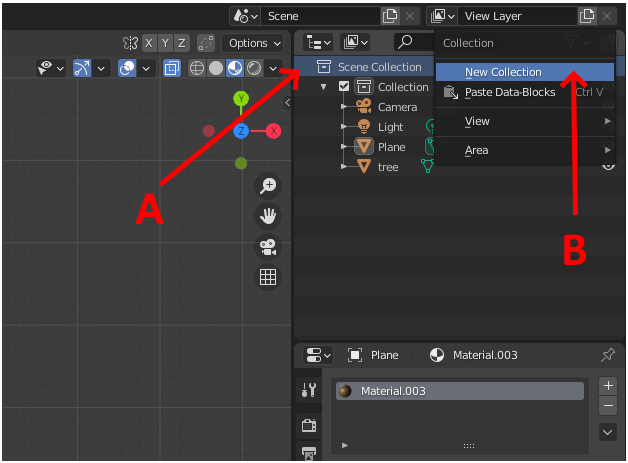Toggle the camera view icon
628x463 pixels.
point(268,247)
